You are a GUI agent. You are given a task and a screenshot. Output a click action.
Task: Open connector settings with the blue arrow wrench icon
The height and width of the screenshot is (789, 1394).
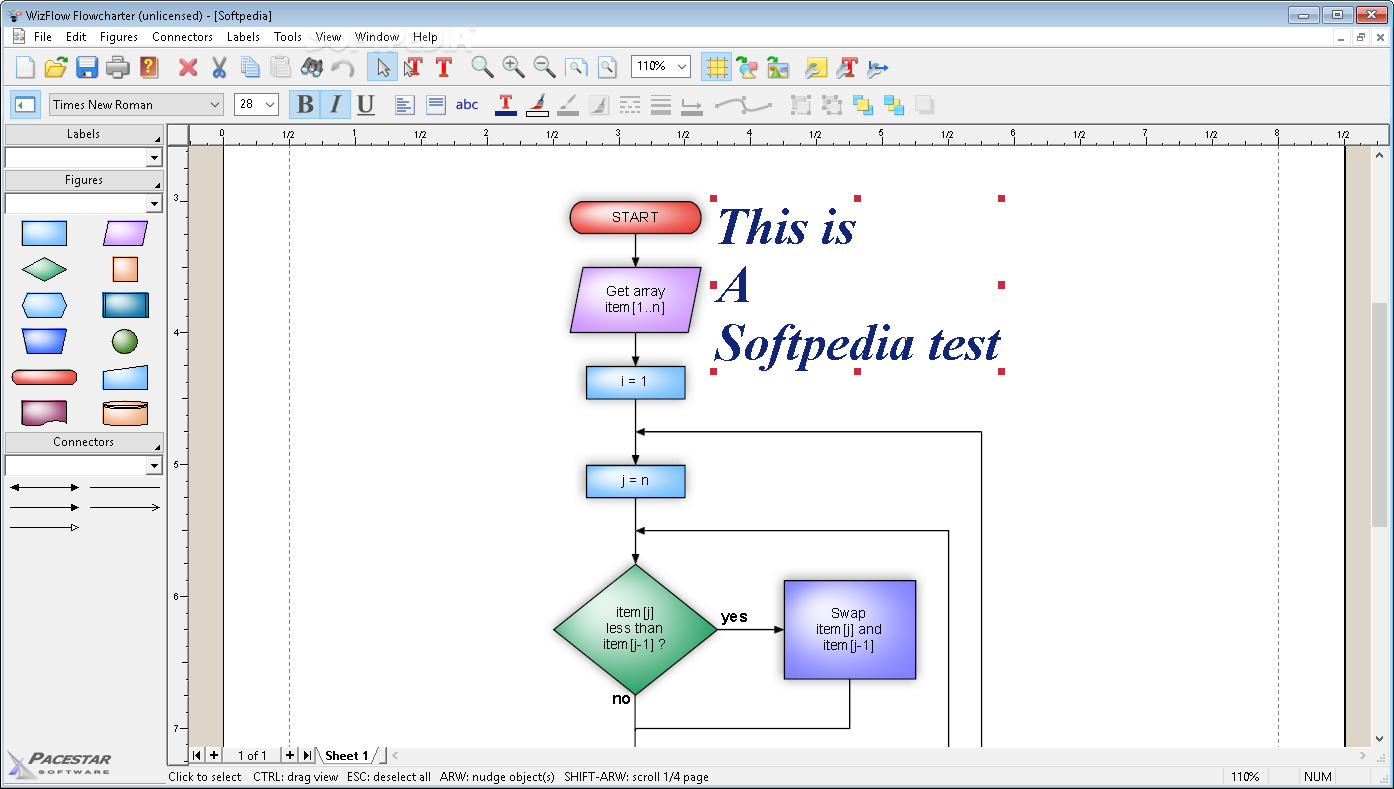click(x=878, y=68)
